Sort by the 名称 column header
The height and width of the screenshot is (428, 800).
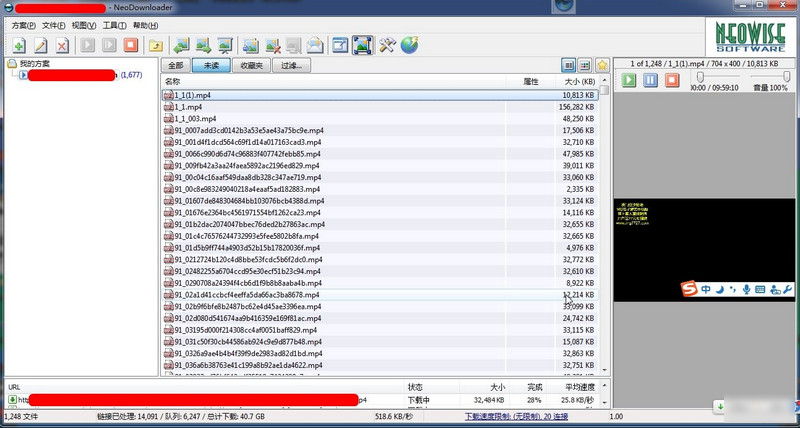point(334,82)
